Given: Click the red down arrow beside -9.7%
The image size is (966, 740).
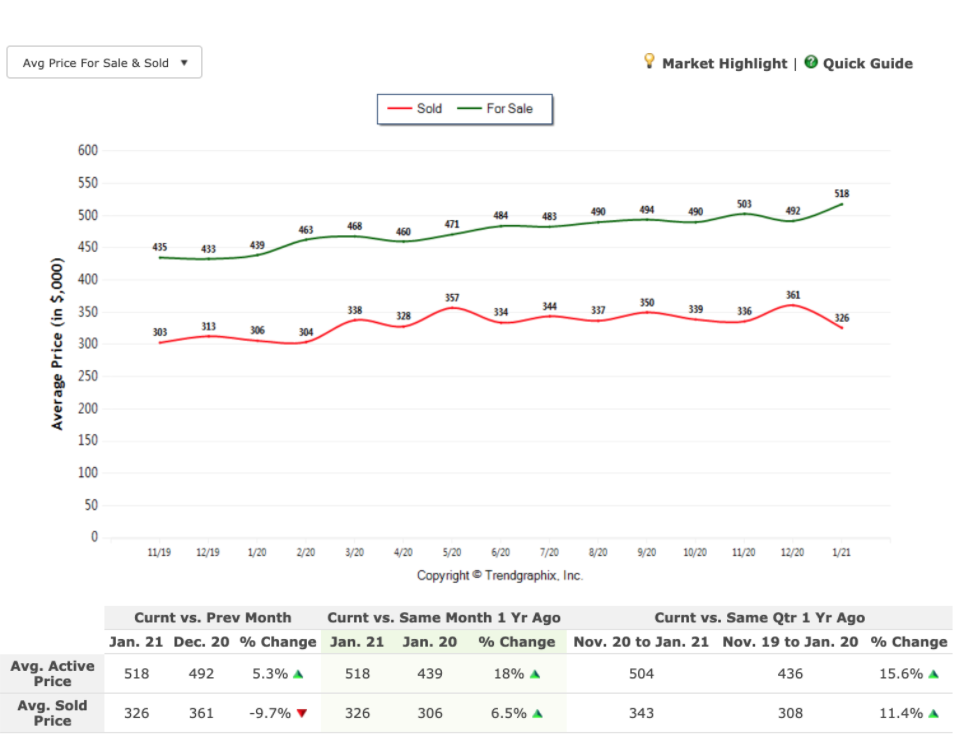Looking at the screenshot, I should click(x=301, y=714).
